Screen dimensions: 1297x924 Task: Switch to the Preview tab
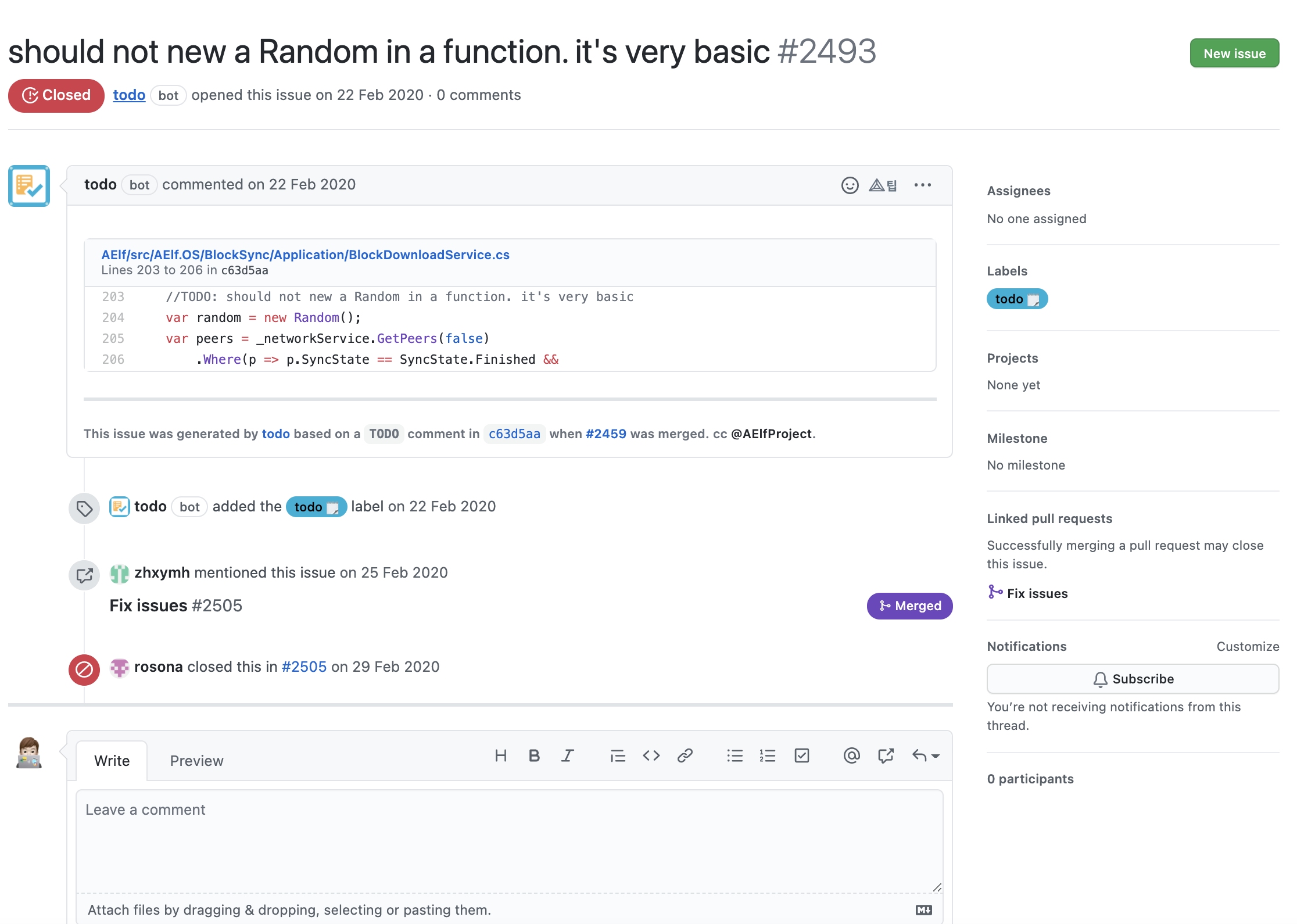(196, 761)
